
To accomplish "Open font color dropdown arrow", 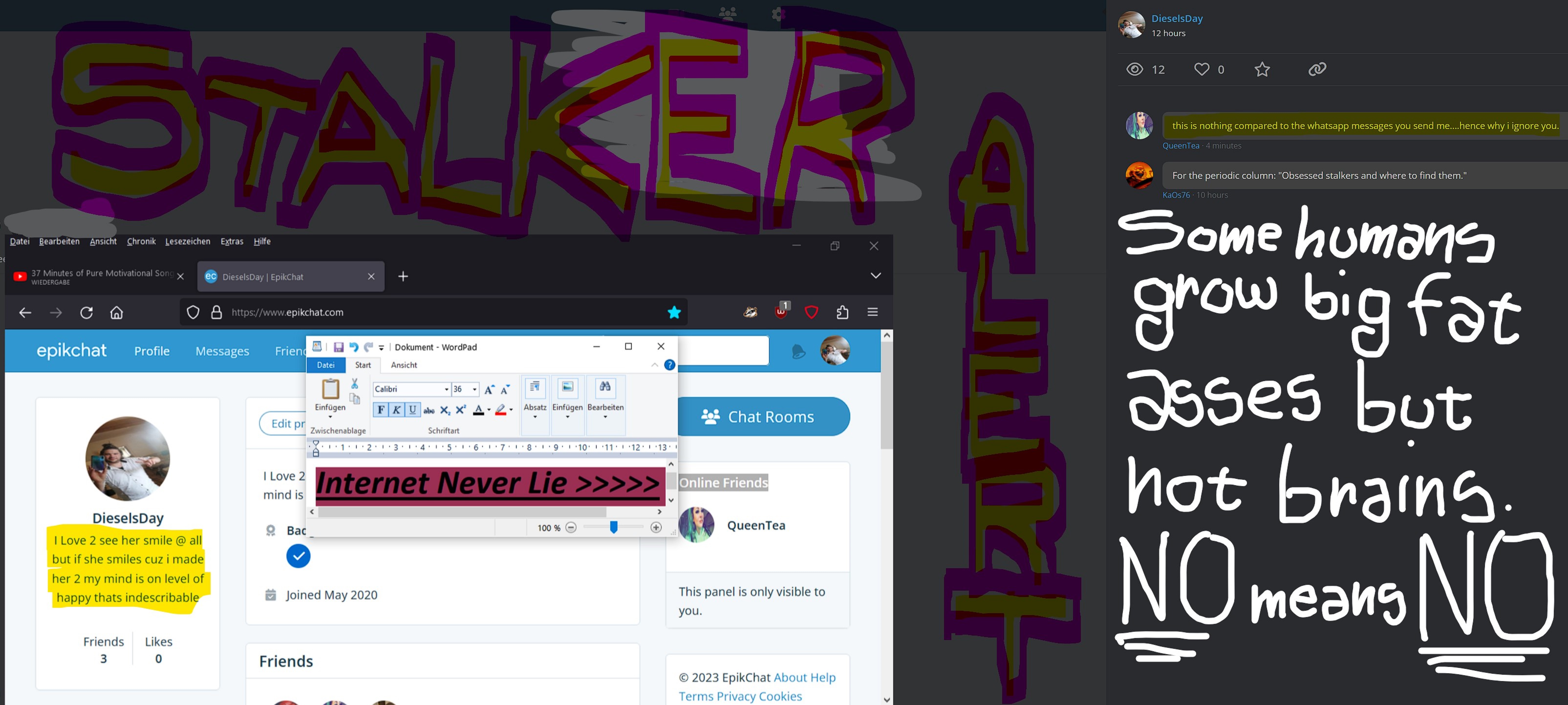I will coord(489,410).
